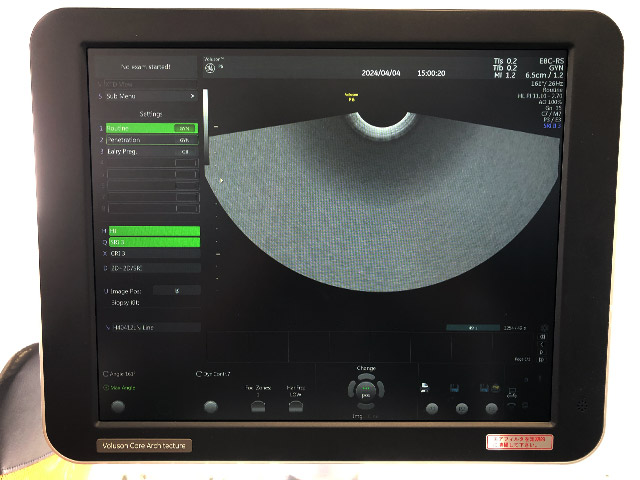
Task: Click the MI 1.2 readout
Action: 505,75
